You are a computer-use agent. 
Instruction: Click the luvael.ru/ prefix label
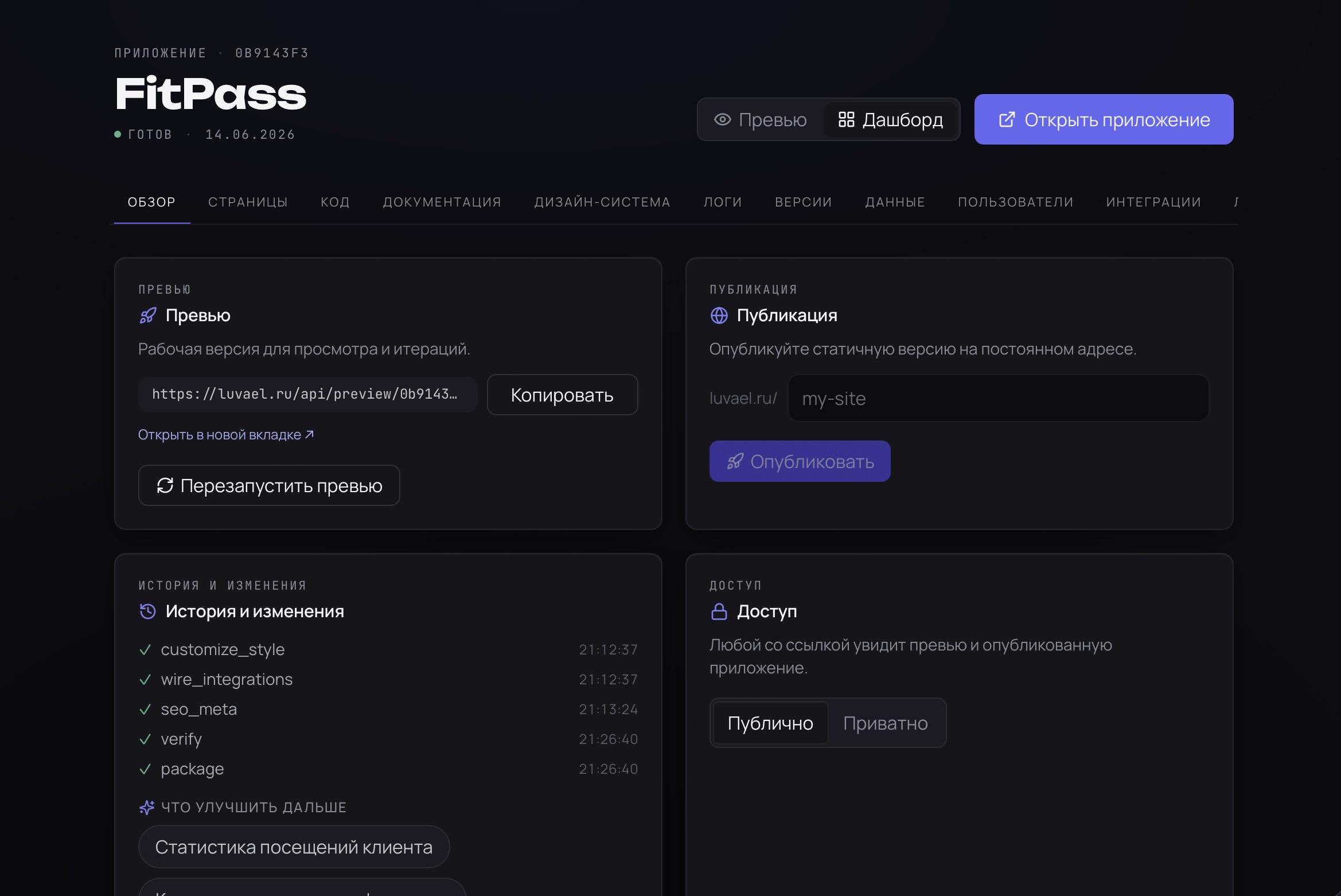click(x=743, y=398)
